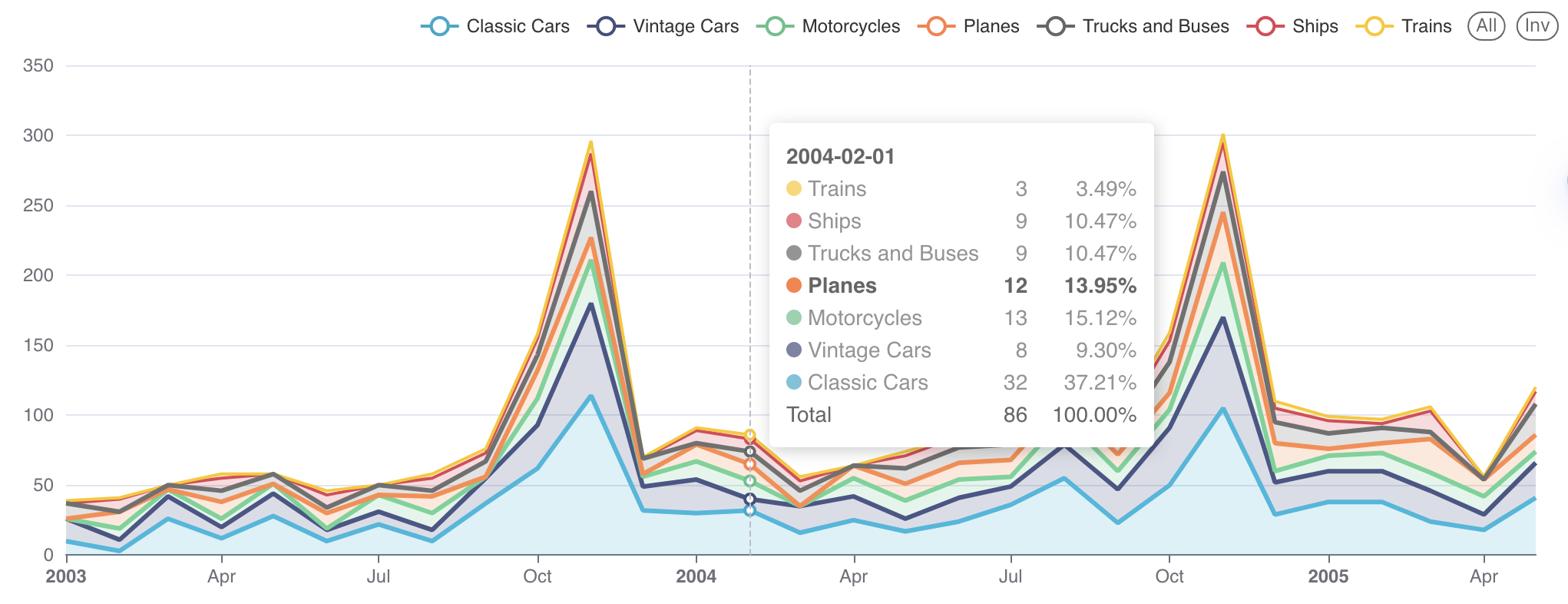This screenshot has width=1568, height=604.
Task: Select all series with the All button
Action: tap(1486, 26)
